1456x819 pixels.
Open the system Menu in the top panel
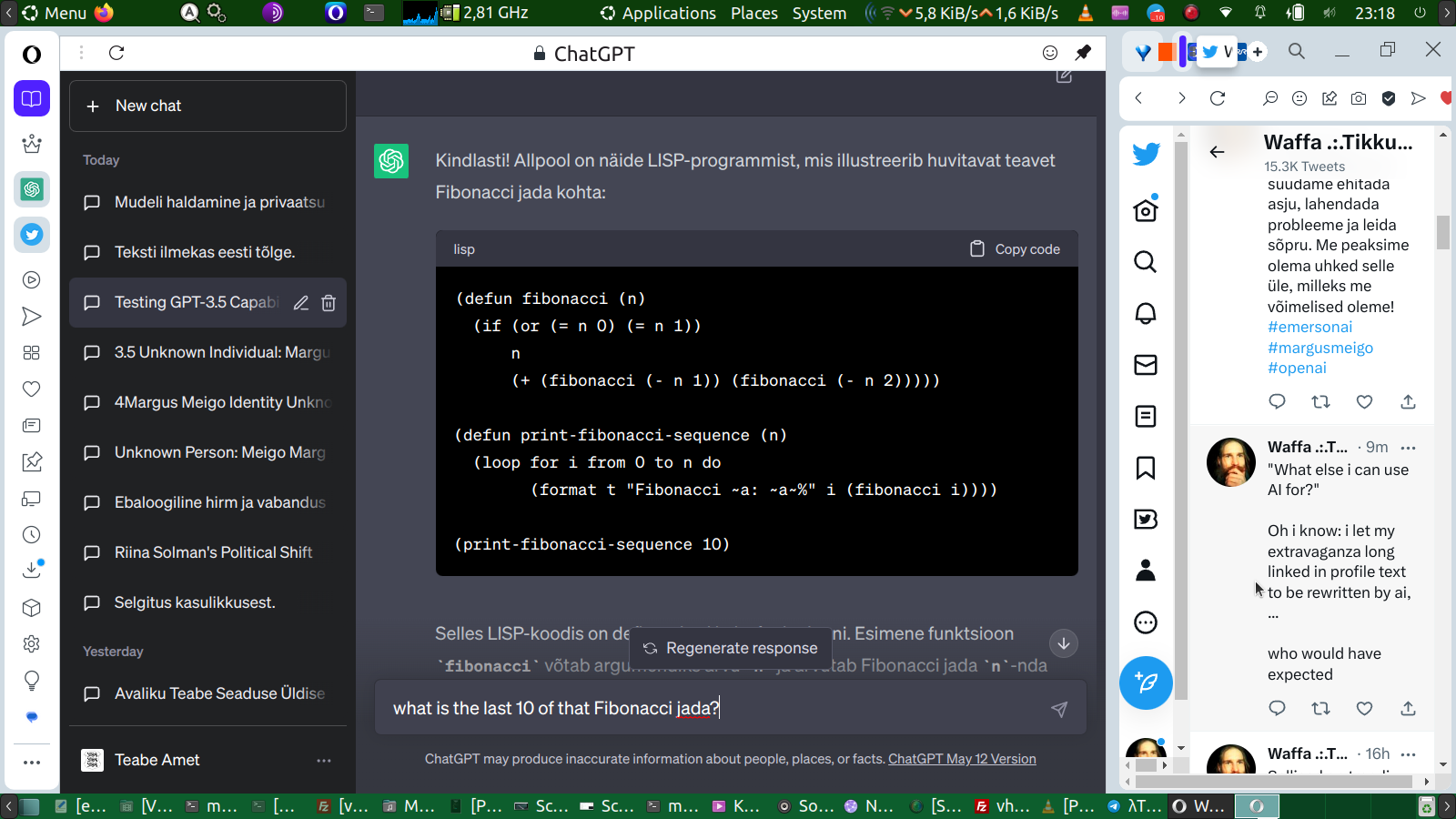pyautogui.click(x=55, y=13)
